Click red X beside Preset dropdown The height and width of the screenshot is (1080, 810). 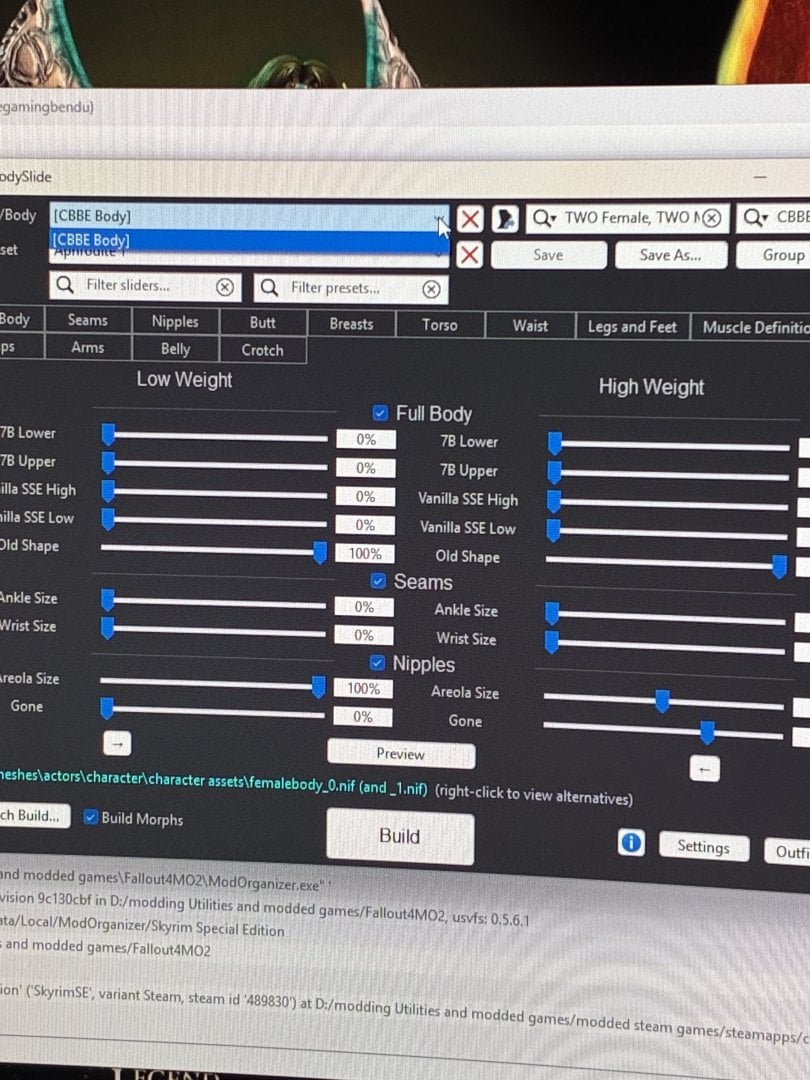(x=469, y=255)
